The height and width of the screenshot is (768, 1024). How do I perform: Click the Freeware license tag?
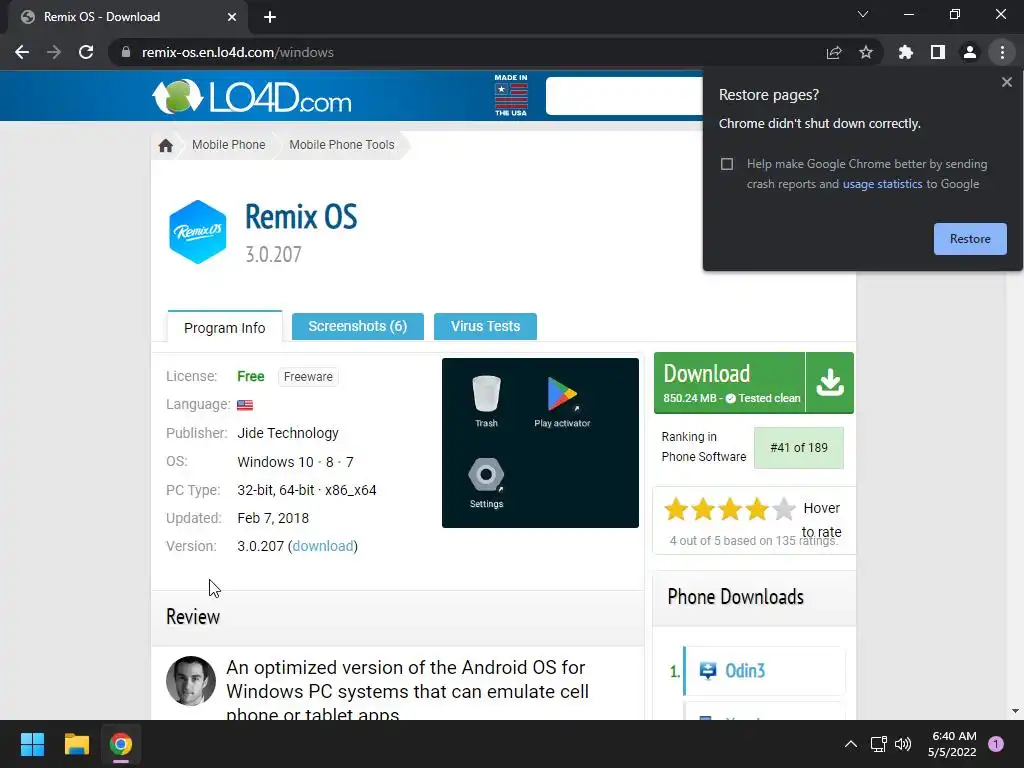[x=308, y=377]
